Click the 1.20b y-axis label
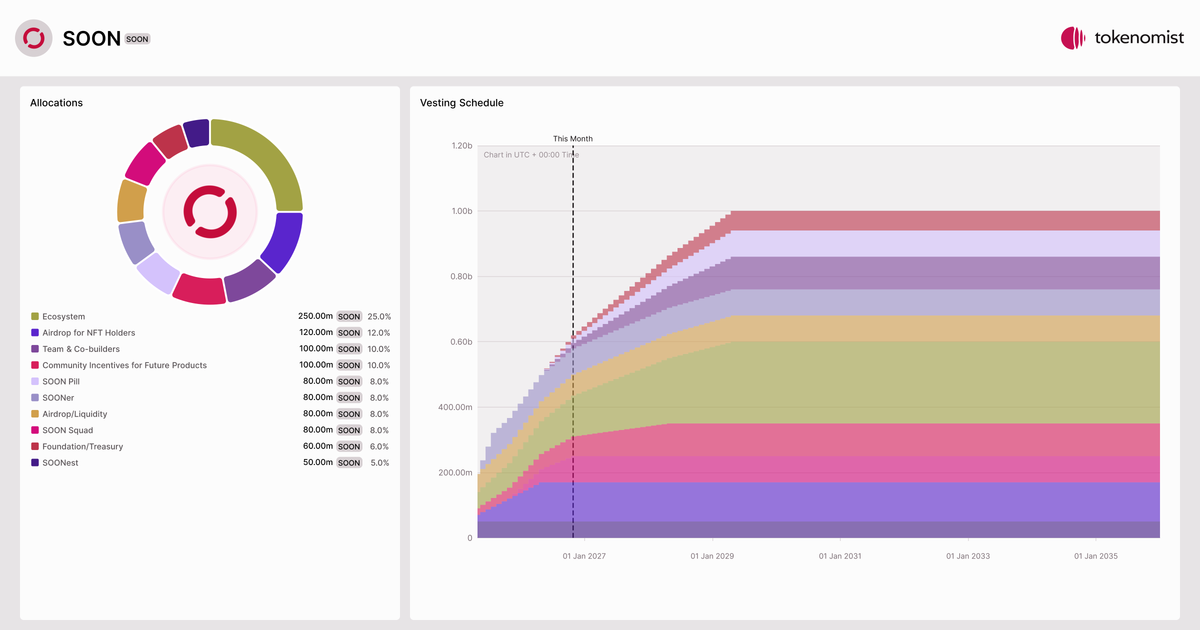 pyautogui.click(x=461, y=146)
